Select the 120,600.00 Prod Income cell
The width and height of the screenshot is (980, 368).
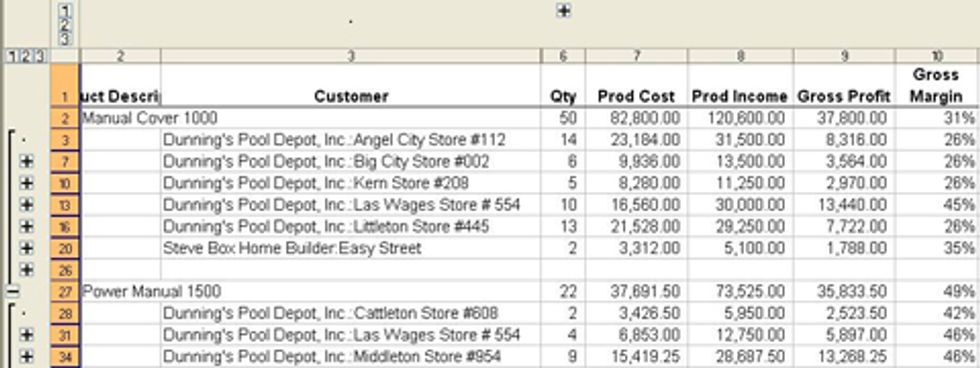pyautogui.click(x=741, y=118)
